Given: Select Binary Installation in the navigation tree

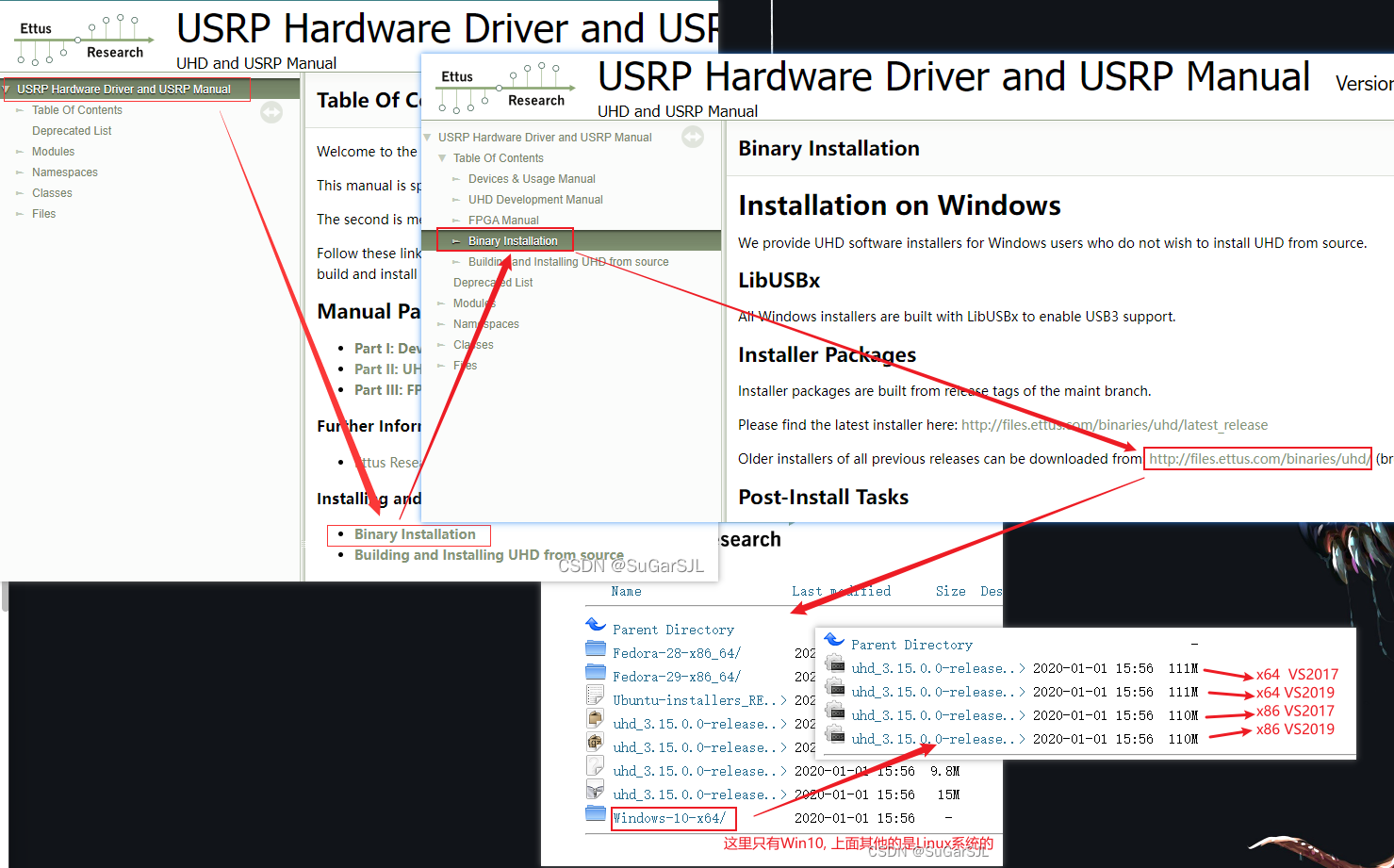Looking at the screenshot, I should (x=513, y=241).
